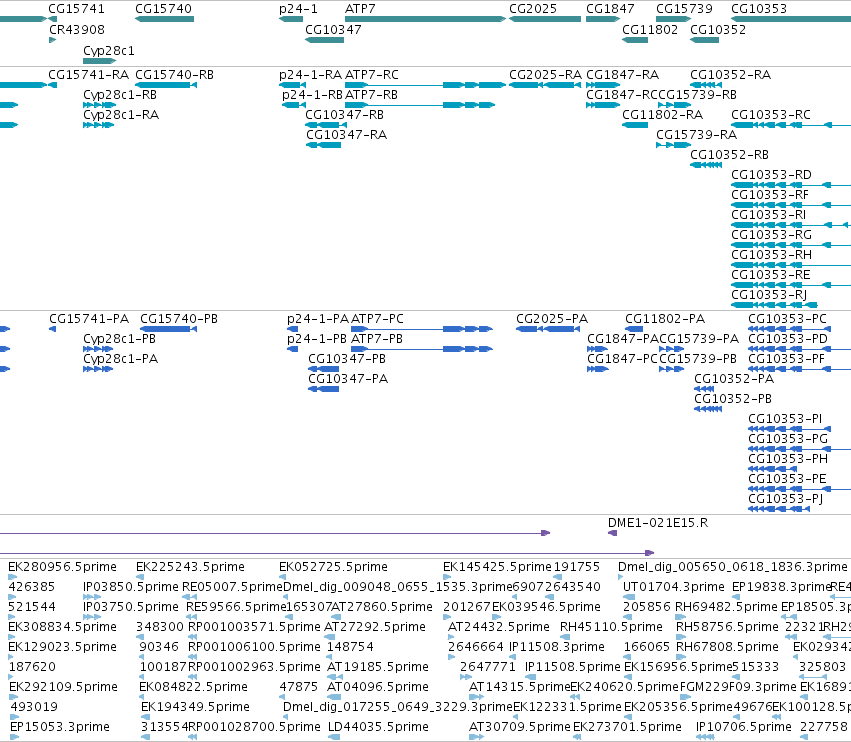Click the ATP7 gene bar
The width and height of the screenshot is (851, 742).
pyautogui.click(x=426, y=19)
